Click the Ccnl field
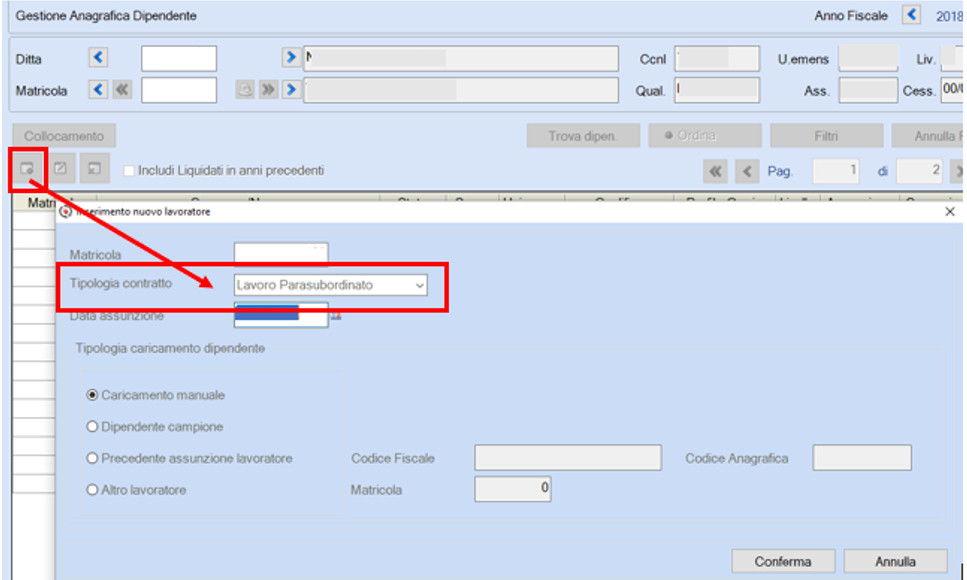 coord(717,59)
